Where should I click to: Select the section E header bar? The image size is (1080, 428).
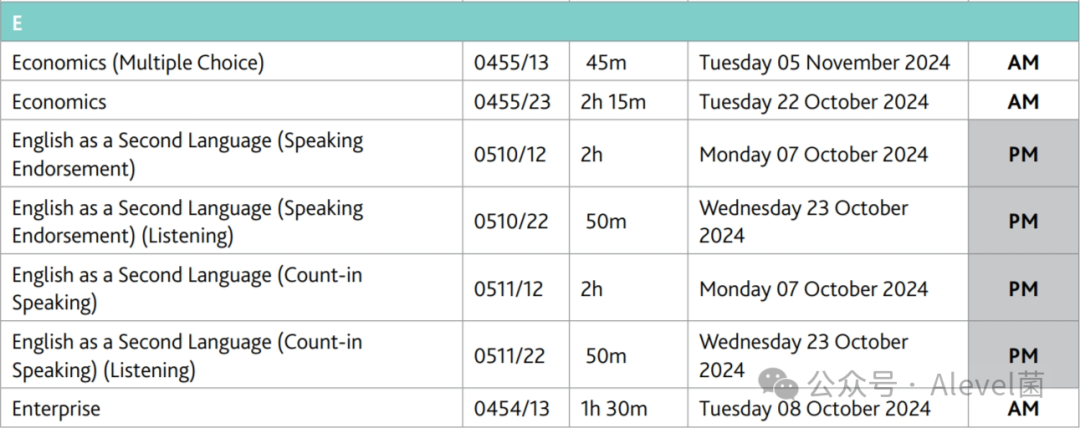pyautogui.click(x=540, y=23)
